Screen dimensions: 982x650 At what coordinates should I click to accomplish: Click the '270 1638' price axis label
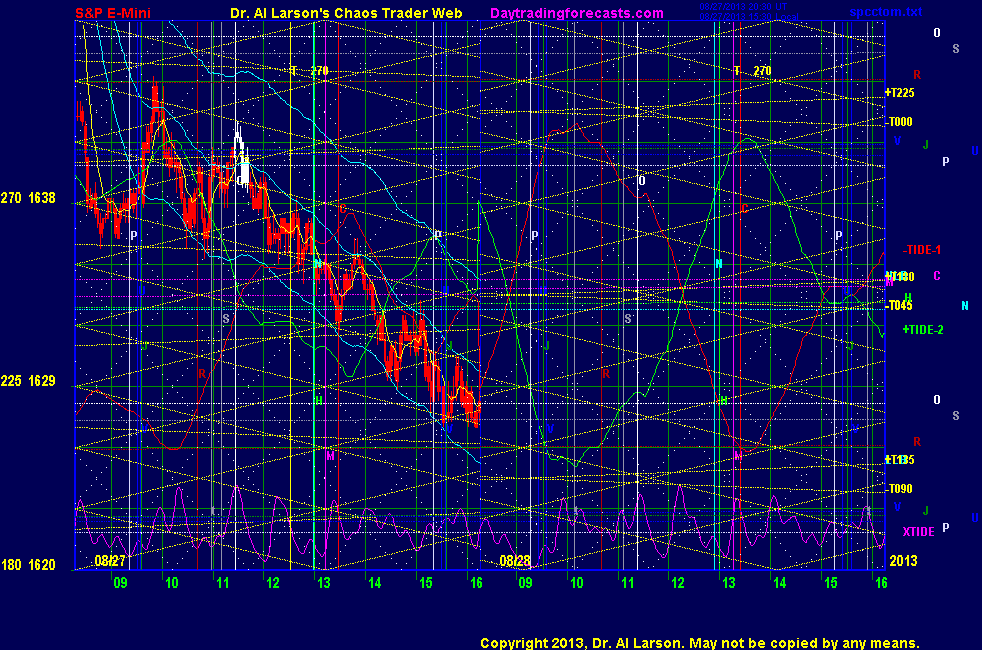pos(28,198)
